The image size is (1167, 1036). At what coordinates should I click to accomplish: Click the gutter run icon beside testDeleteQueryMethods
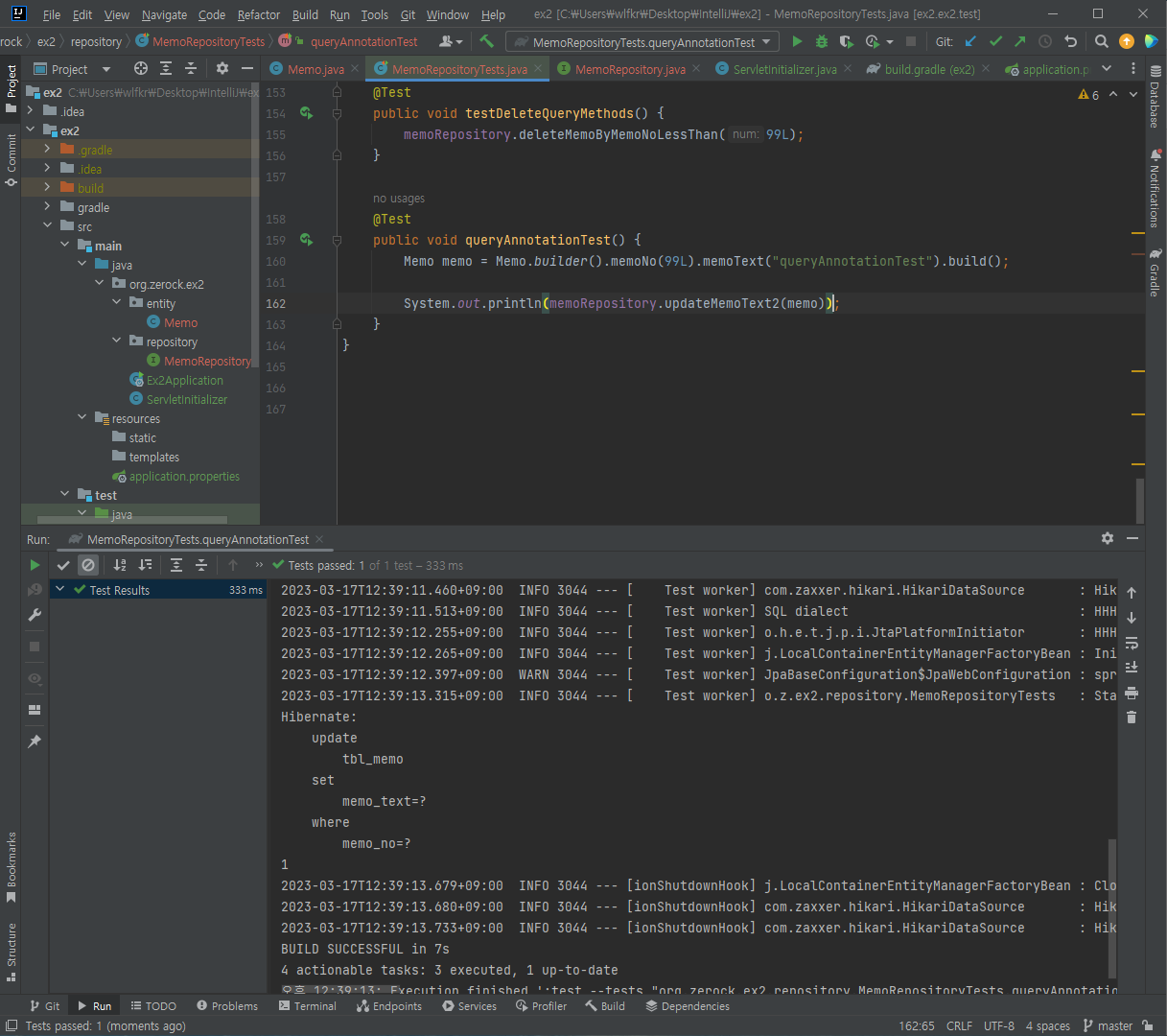306,113
